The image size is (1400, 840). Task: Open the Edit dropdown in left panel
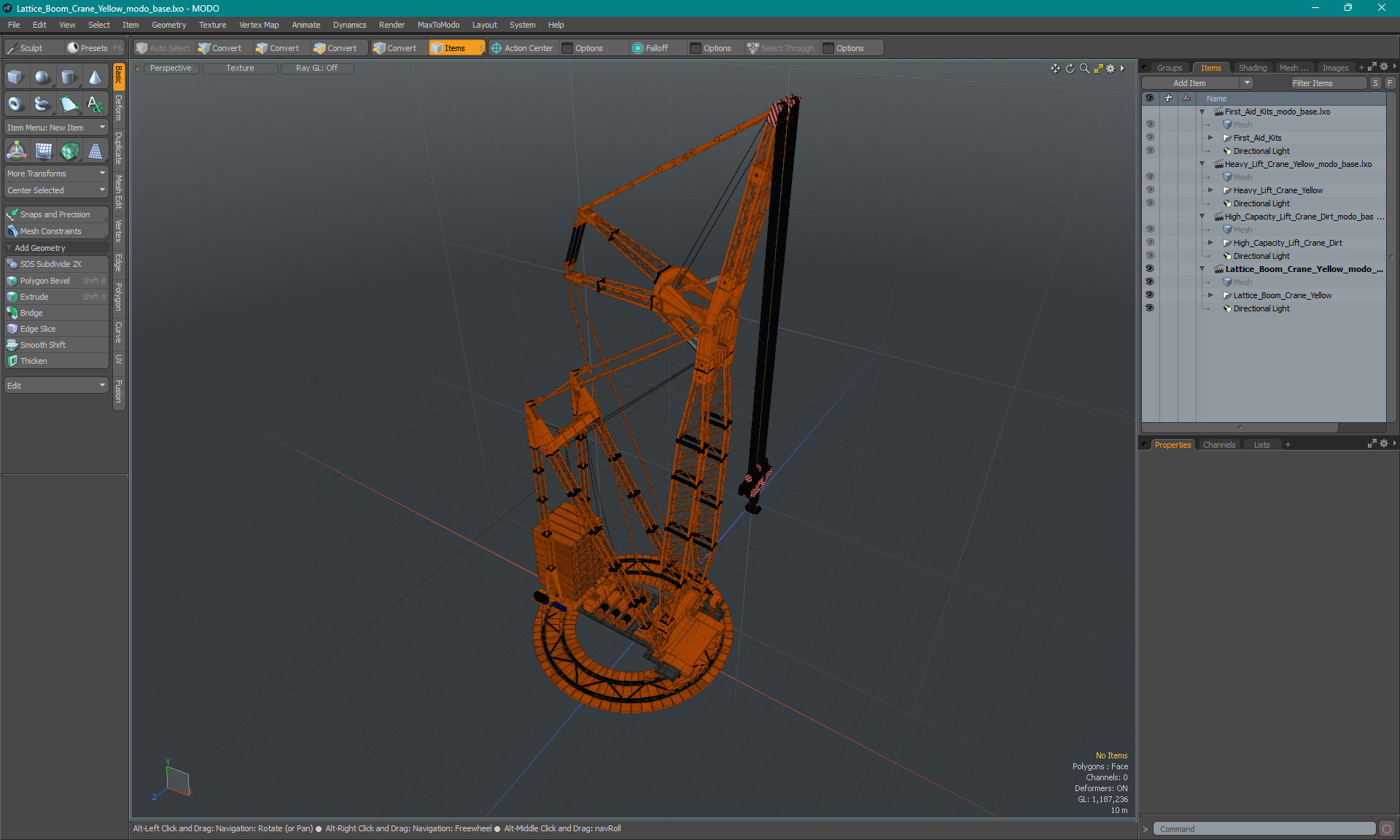click(56, 386)
